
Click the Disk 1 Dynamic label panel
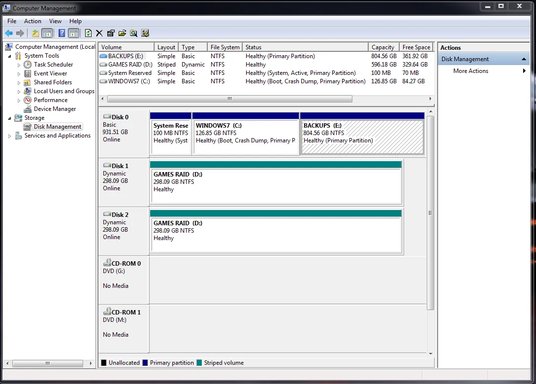(x=124, y=183)
